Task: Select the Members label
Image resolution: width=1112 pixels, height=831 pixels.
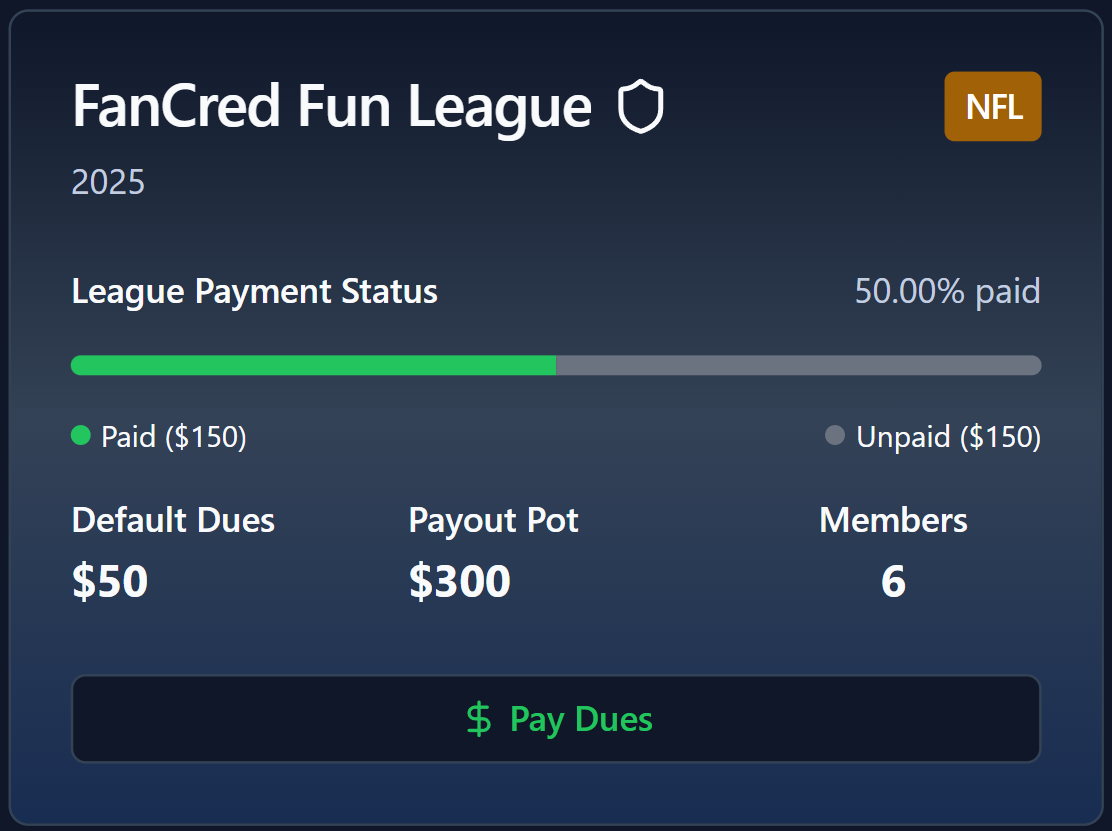Action: tap(893, 520)
